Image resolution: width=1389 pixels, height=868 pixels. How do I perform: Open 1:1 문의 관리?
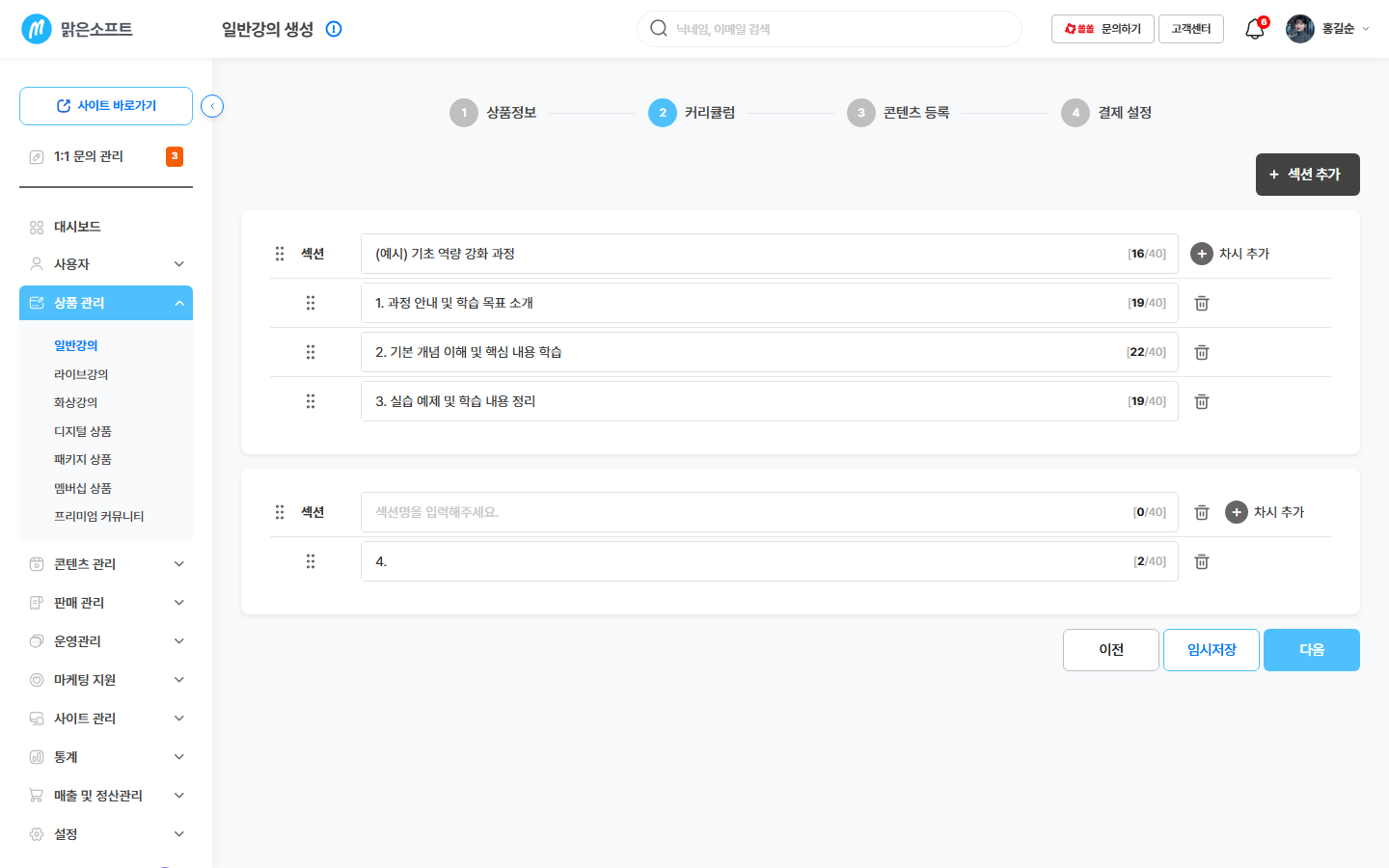tap(89, 156)
